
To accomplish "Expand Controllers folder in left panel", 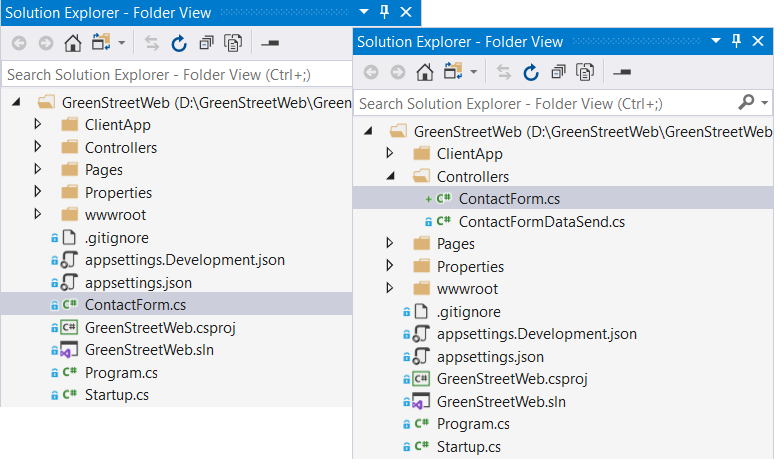I will (38, 146).
